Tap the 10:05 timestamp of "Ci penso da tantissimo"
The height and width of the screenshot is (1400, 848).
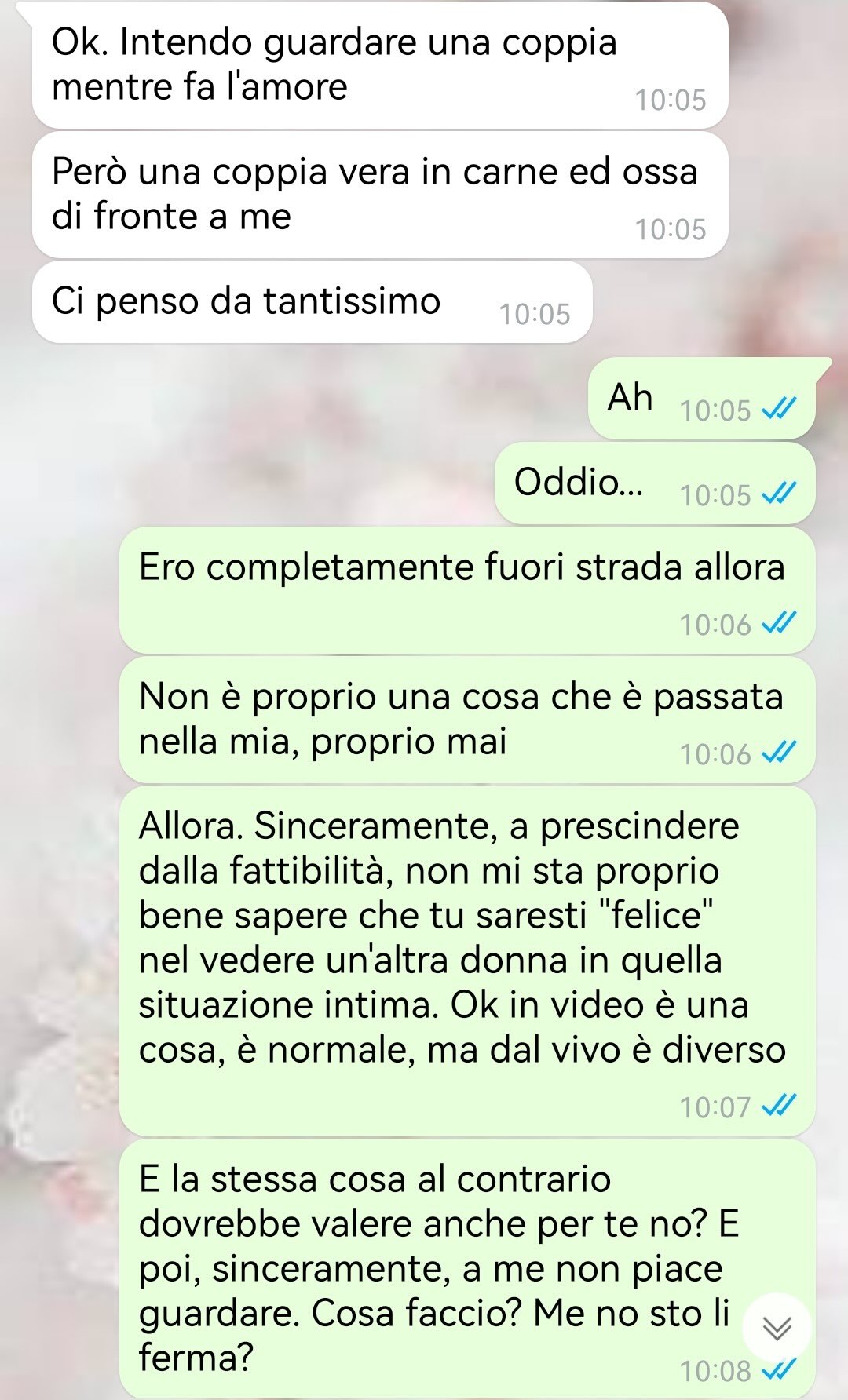click(x=535, y=314)
